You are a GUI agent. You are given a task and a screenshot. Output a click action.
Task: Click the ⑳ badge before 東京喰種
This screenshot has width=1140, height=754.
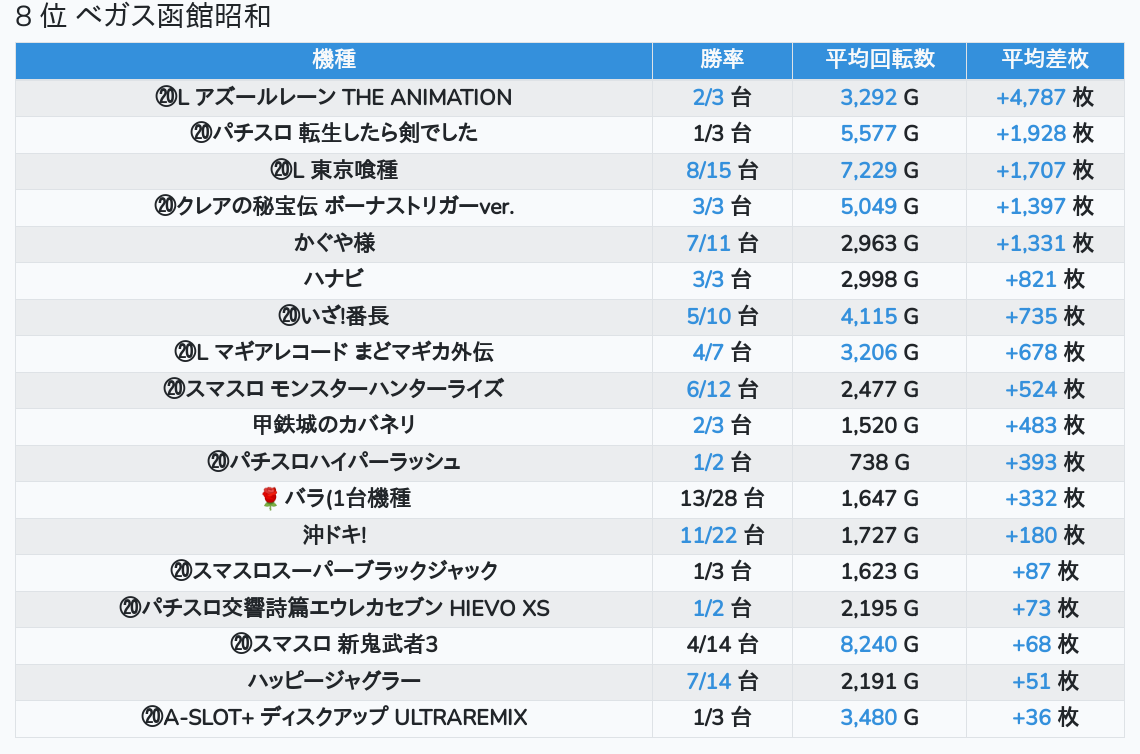(x=280, y=171)
